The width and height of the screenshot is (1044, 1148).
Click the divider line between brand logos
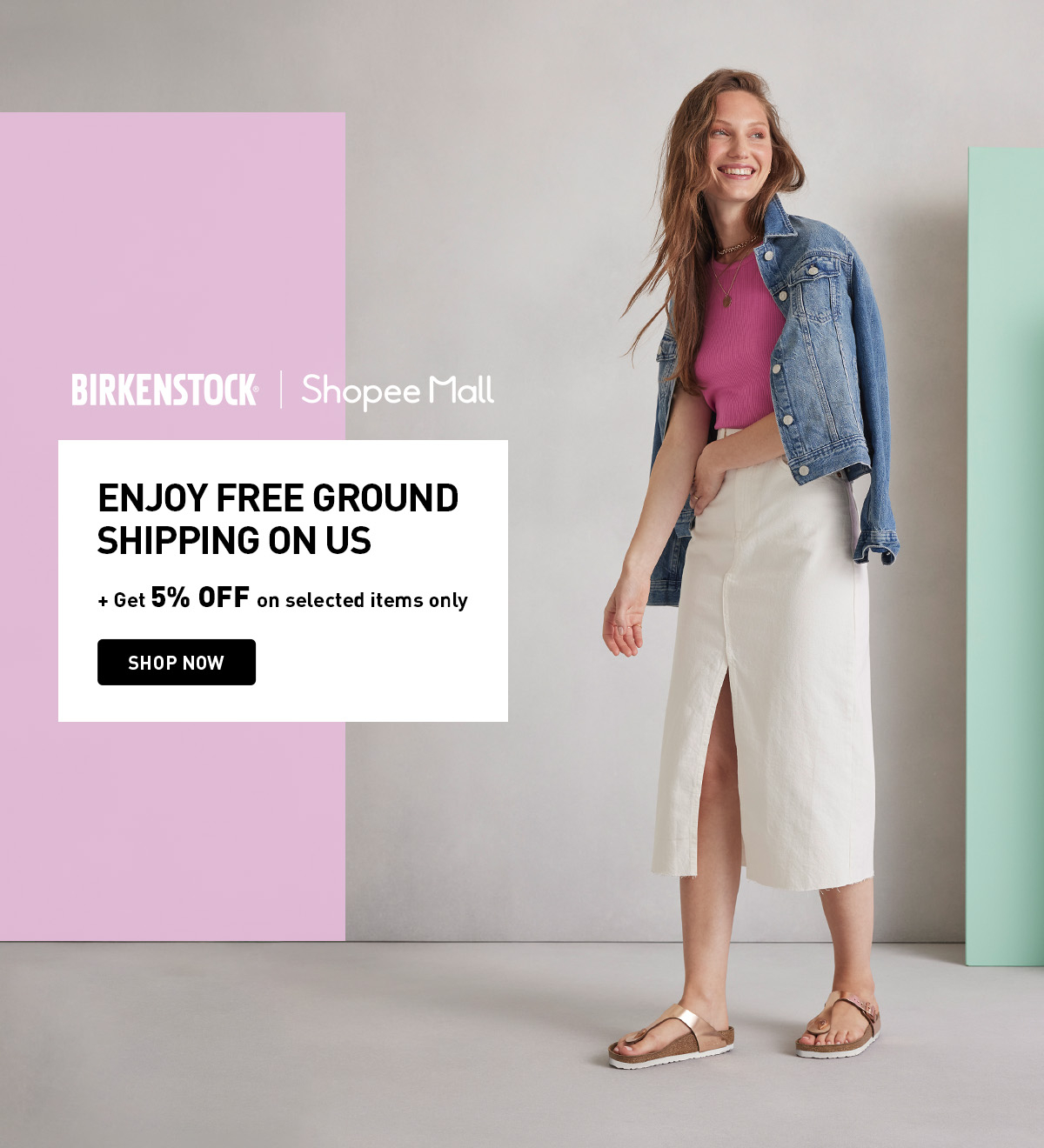[280, 390]
